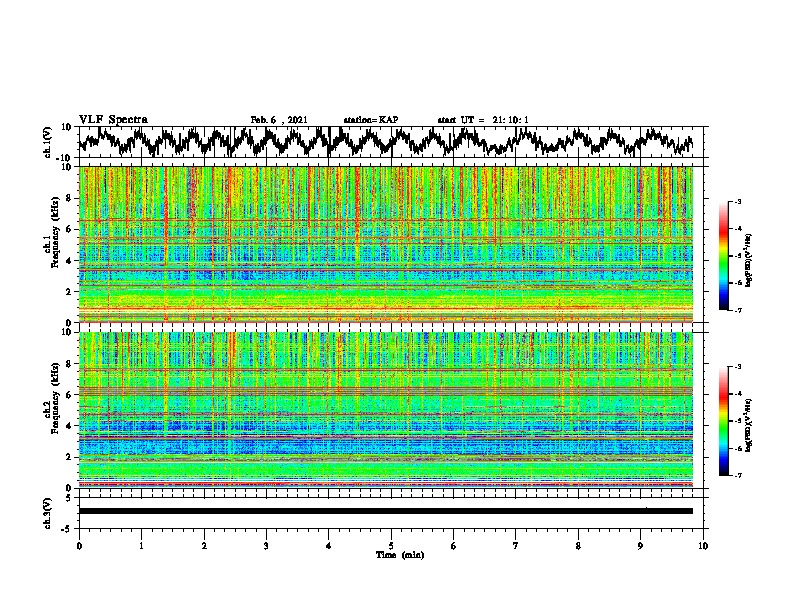
Task: Click time axis tick label "8"
Action: 578,546
